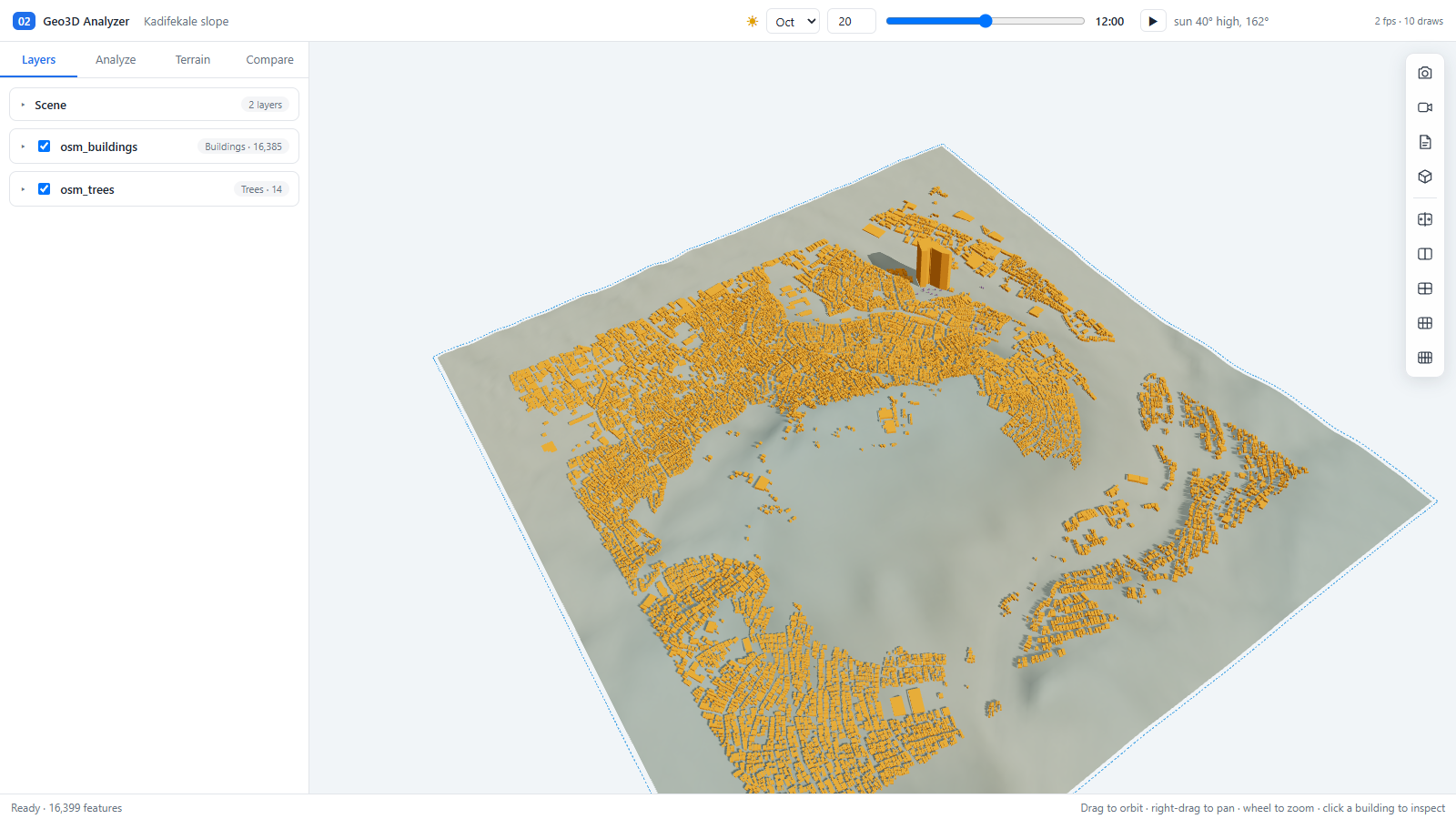Open the month dropdown showing Oct
This screenshot has height=819, width=1456.
tap(793, 21)
